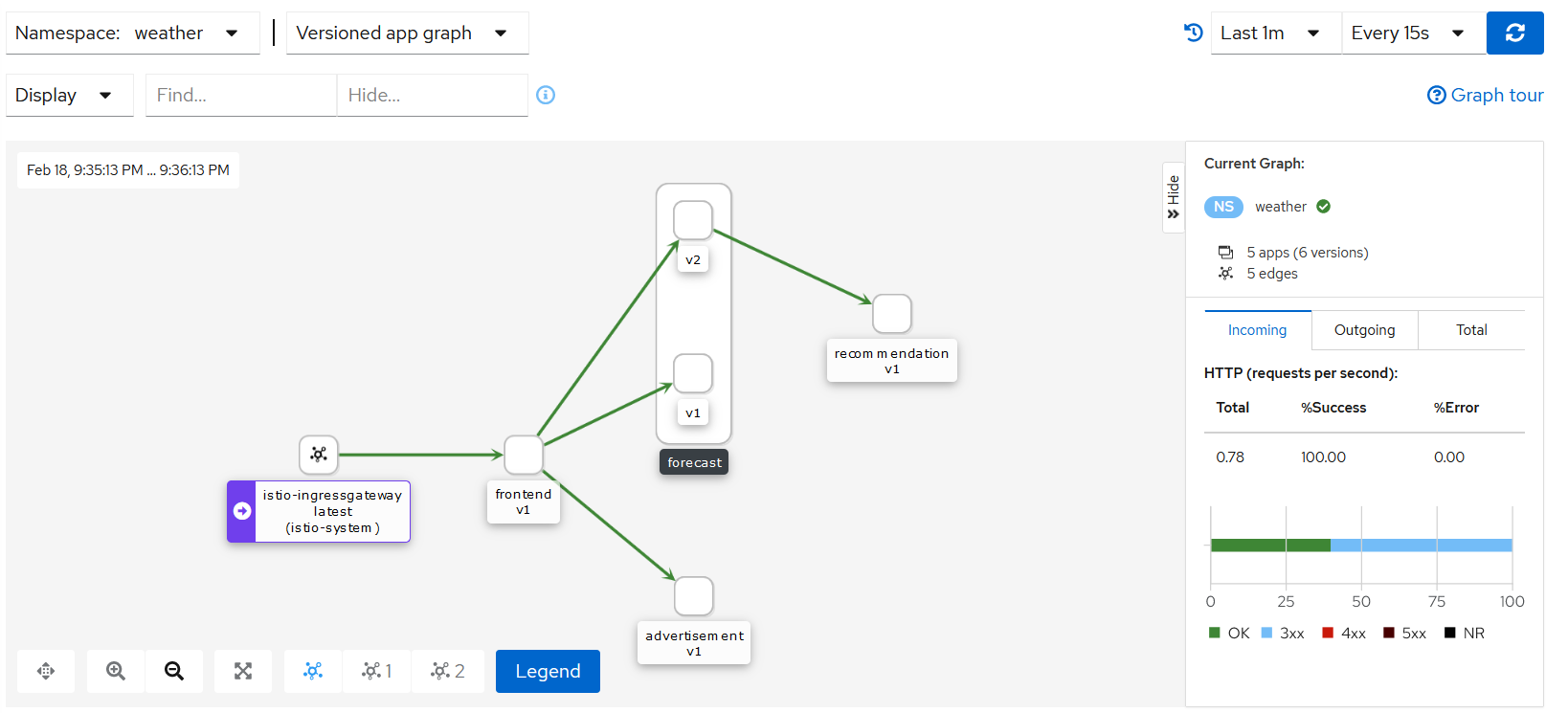Expand the Display options dropdown

pos(69,96)
